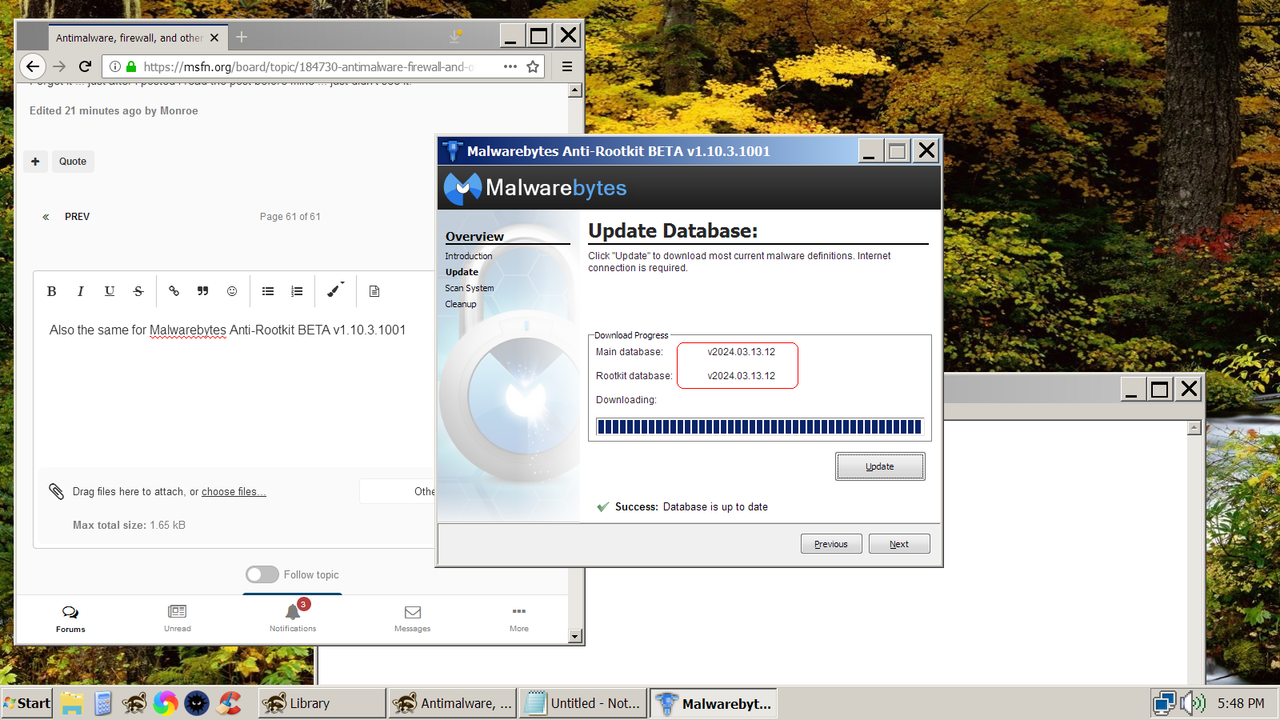Click the browser back arrow
Screen dimensions: 1280x720
[32, 66]
